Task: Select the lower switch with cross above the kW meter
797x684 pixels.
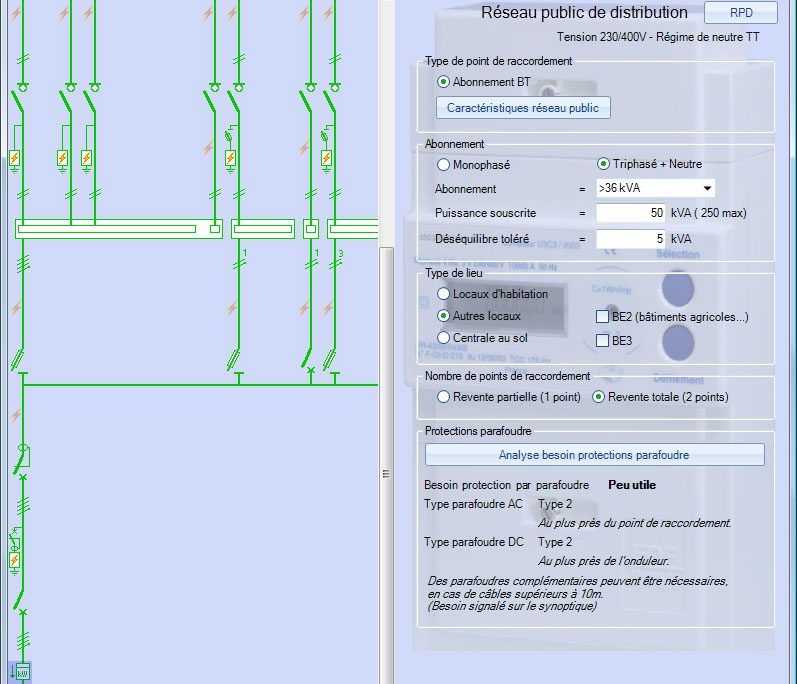Action: 20,601
